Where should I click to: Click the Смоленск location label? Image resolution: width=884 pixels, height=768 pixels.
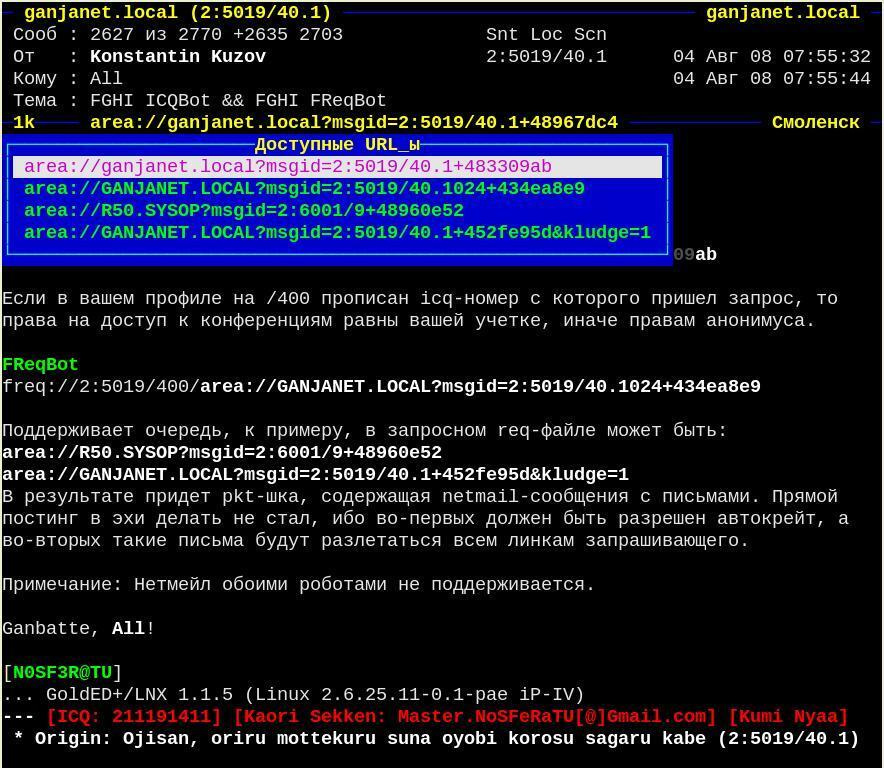coord(815,123)
